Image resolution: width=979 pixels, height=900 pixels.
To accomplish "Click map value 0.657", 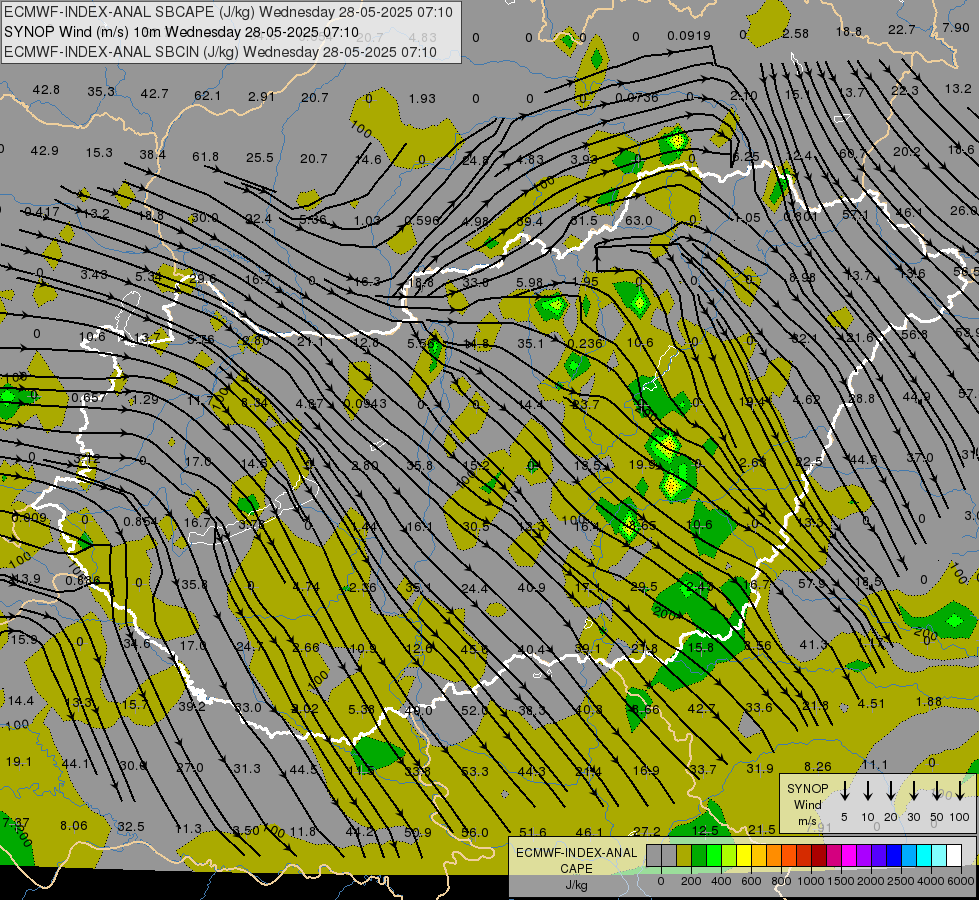I will point(89,398).
